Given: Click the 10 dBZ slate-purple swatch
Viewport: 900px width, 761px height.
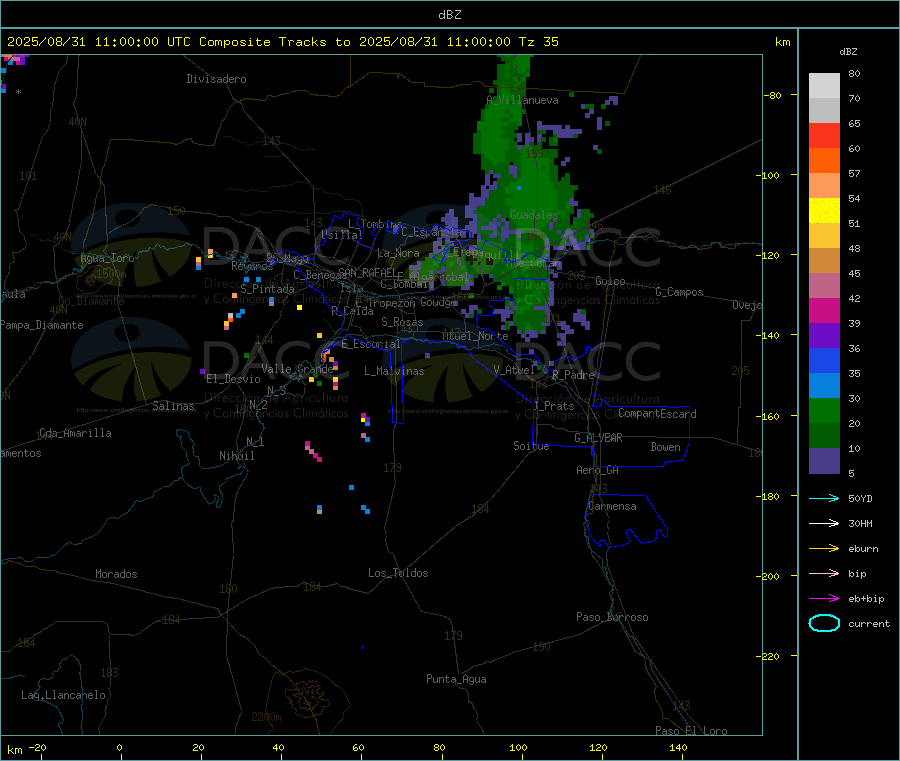Looking at the screenshot, I should pyautogui.click(x=824, y=461).
